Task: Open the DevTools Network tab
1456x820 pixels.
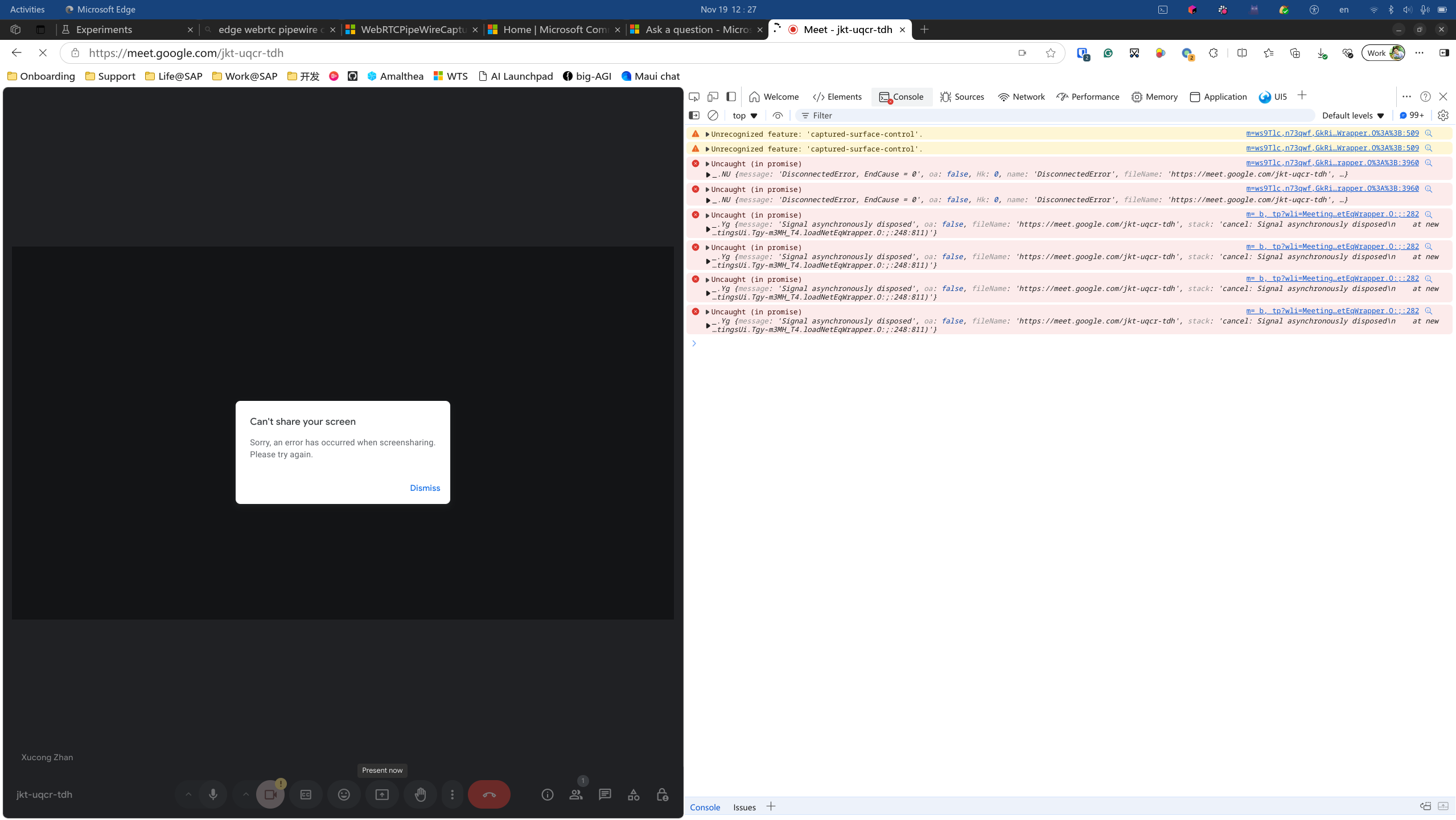Action: [x=1022, y=97]
